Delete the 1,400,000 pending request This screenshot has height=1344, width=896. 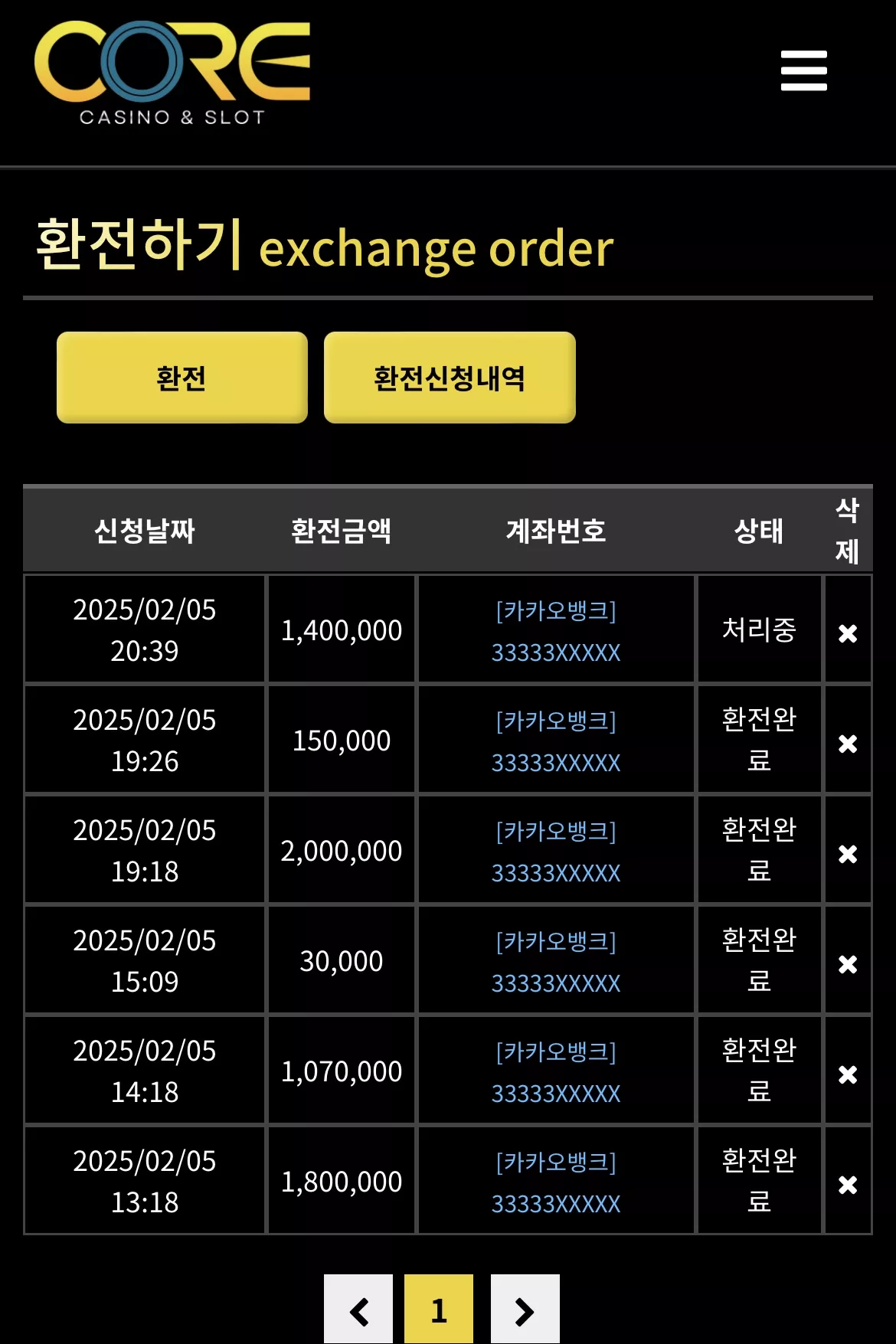pyautogui.click(x=848, y=633)
